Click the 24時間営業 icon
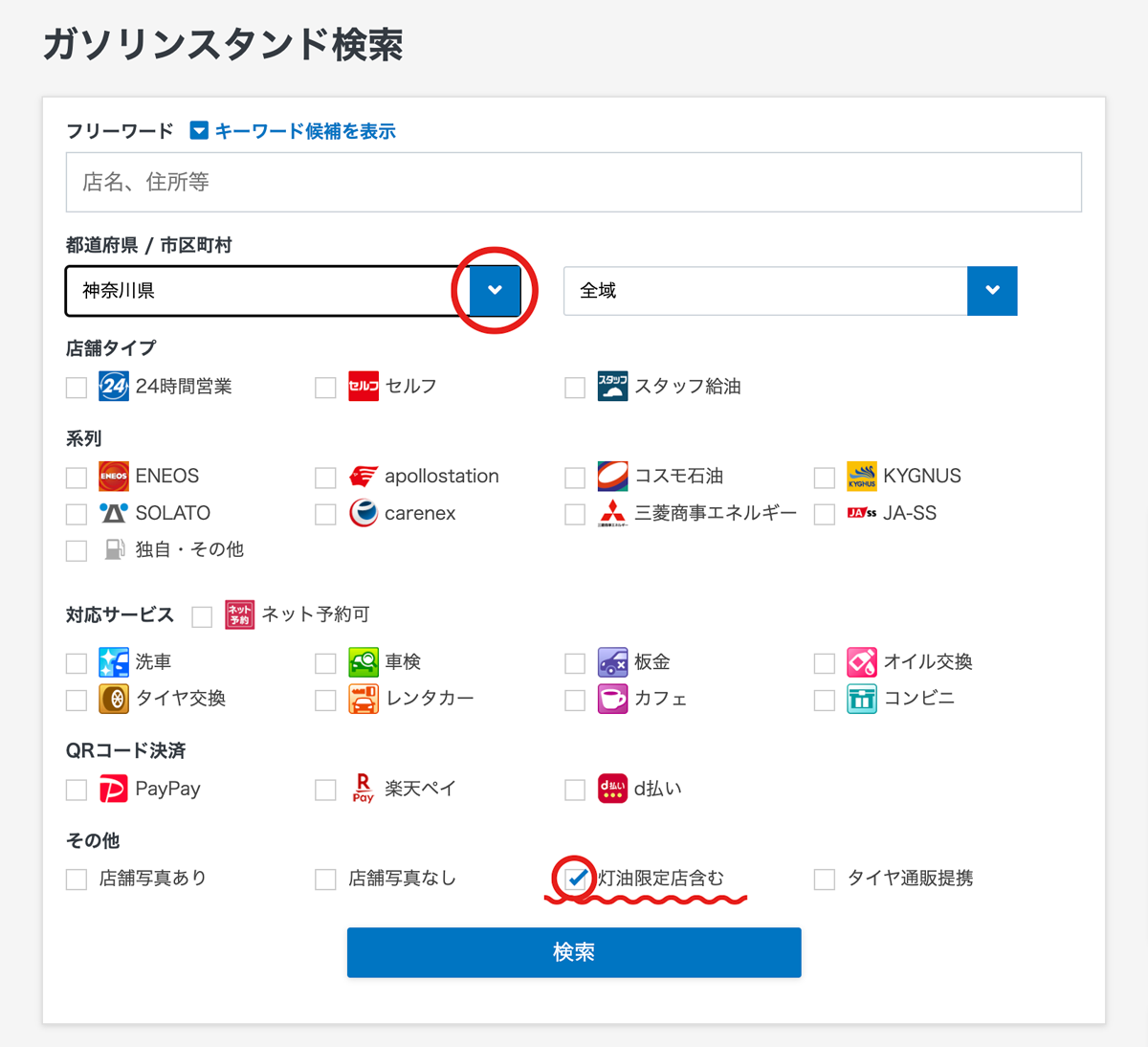Image resolution: width=1148 pixels, height=1047 pixels. [x=114, y=387]
